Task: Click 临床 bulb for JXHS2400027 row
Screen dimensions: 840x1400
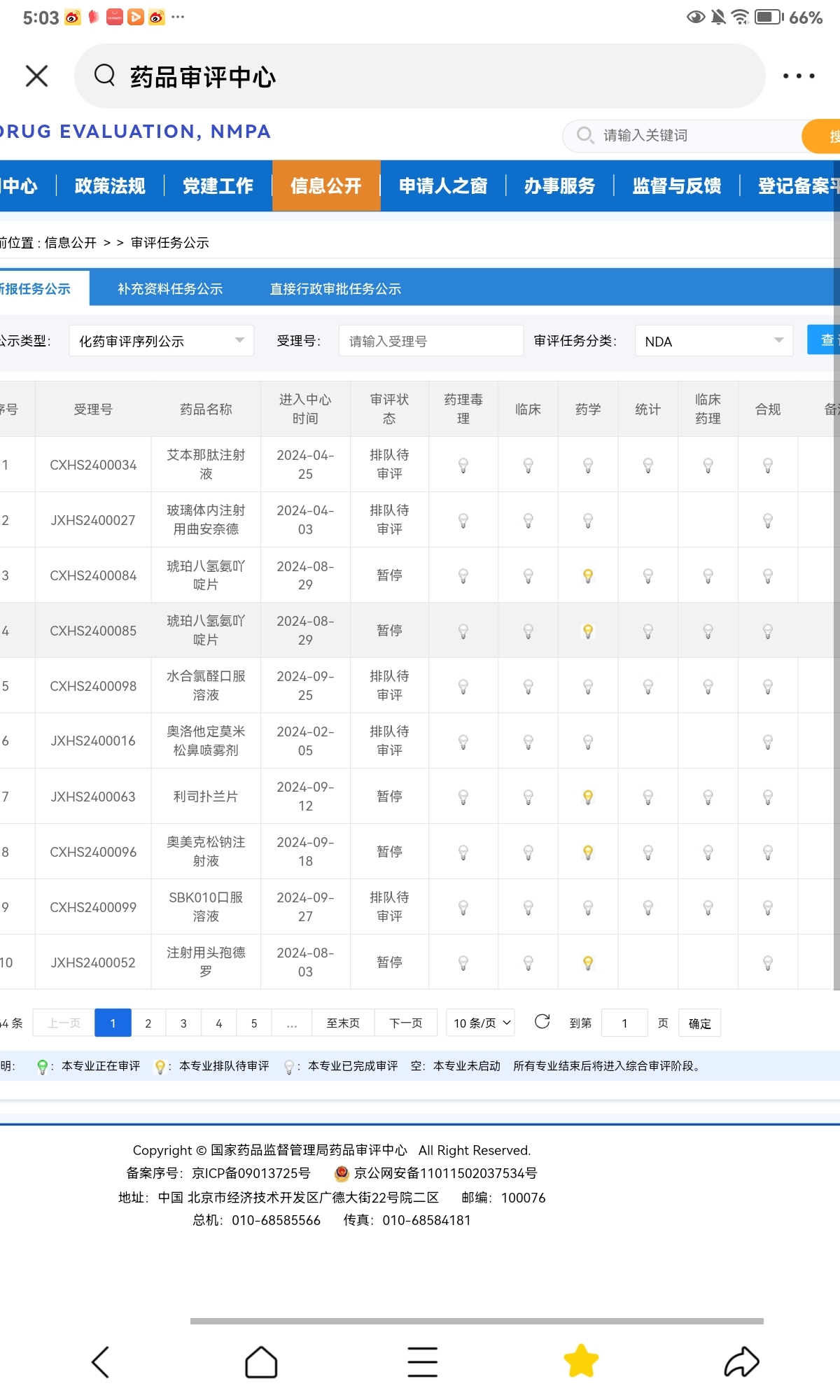Action: pyautogui.click(x=528, y=520)
